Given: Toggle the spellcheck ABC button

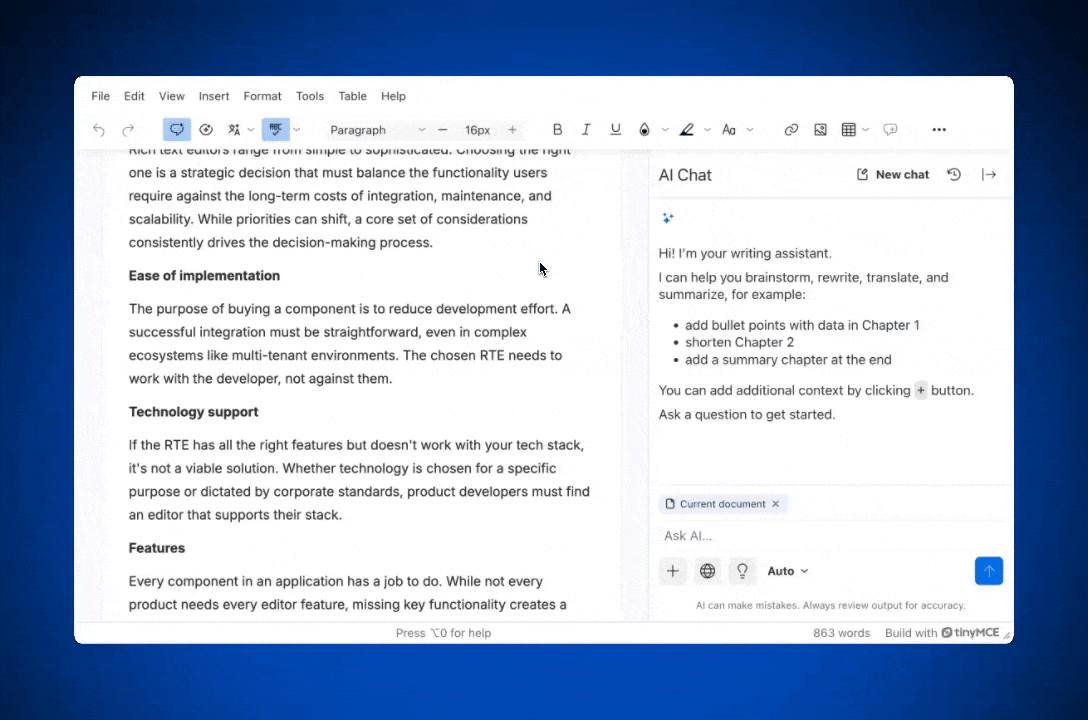Looking at the screenshot, I should point(275,130).
